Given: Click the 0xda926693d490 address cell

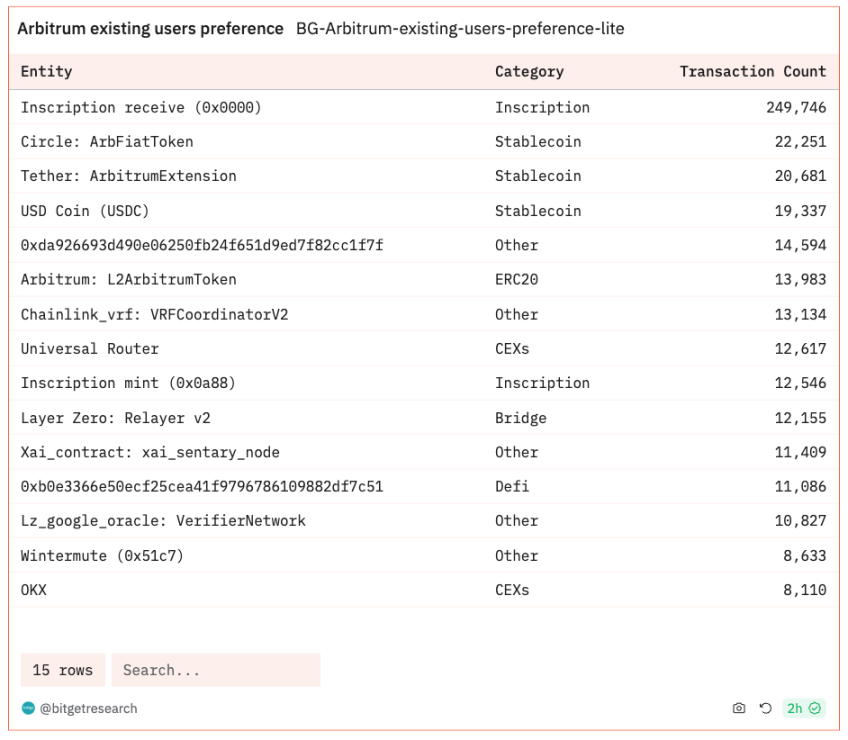Looking at the screenshot, I should click(202, 245).
